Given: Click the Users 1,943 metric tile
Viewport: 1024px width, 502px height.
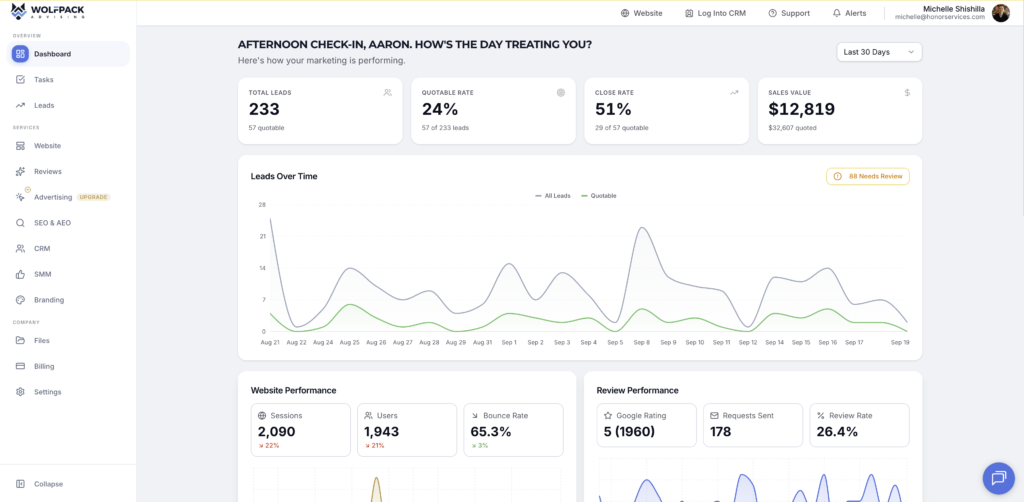Looking at the screenshot, I should pos(407,430).
